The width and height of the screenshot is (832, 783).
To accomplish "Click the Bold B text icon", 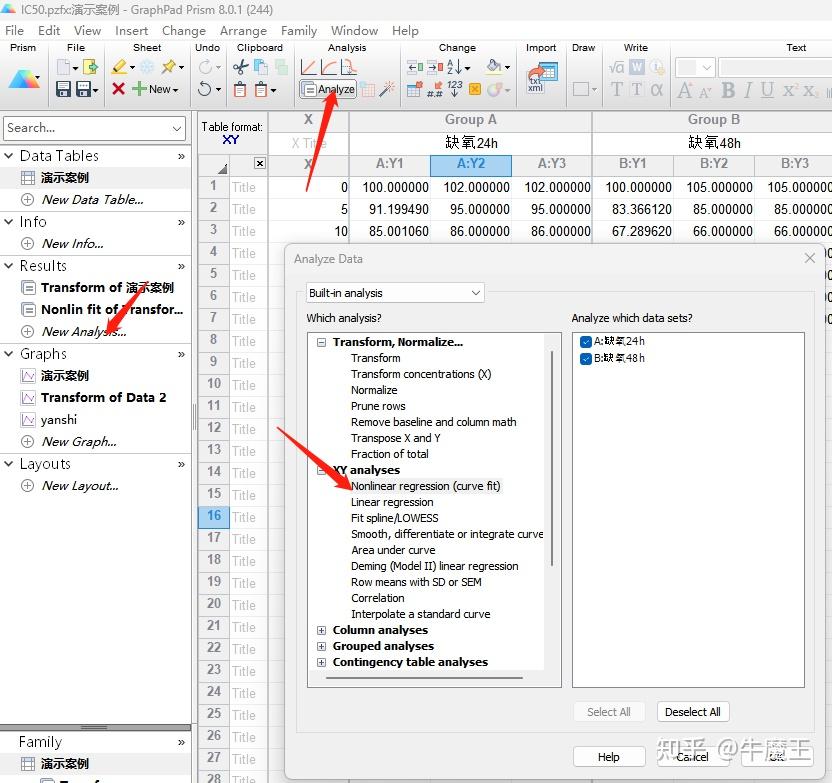I will click(x=728, y=90).
